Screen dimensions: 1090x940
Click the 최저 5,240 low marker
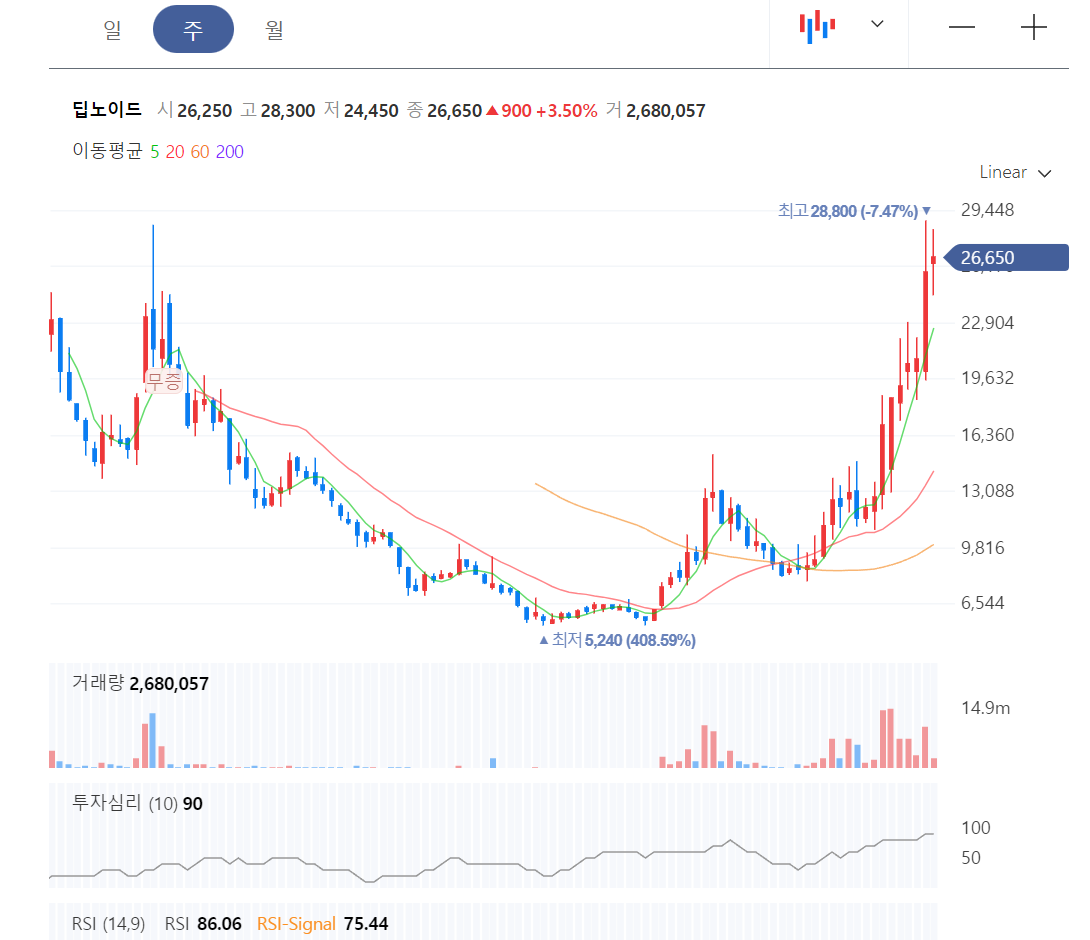617,640
